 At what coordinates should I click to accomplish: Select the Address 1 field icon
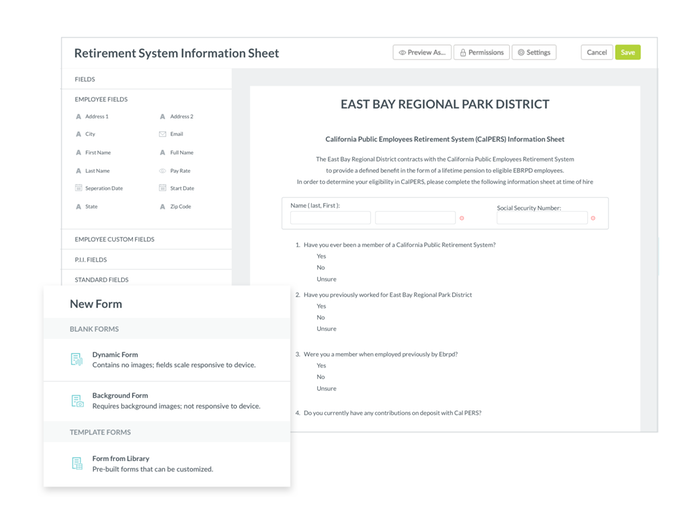pyautogui.click(x=79, y=117)
